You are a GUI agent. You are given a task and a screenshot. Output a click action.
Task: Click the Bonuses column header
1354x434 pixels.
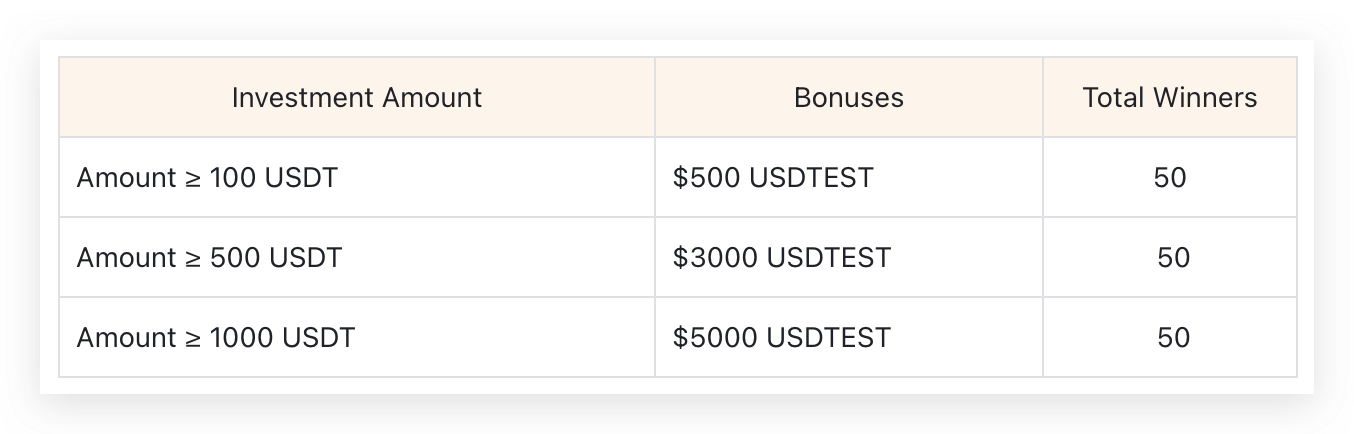coord(848,97)
